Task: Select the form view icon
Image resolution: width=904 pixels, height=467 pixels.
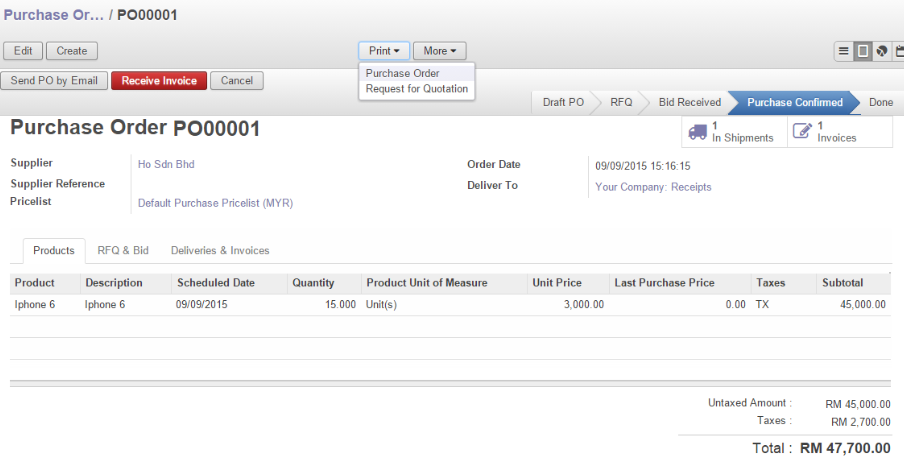Action: 862,51
